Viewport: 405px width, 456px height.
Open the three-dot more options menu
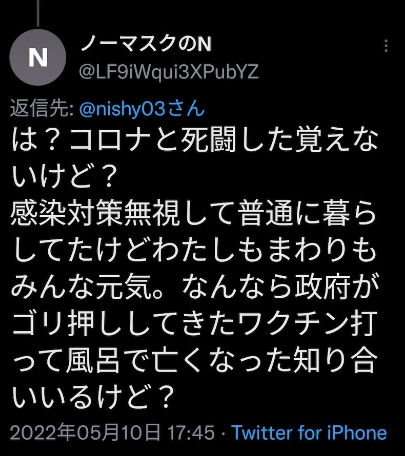pos(386,46)
